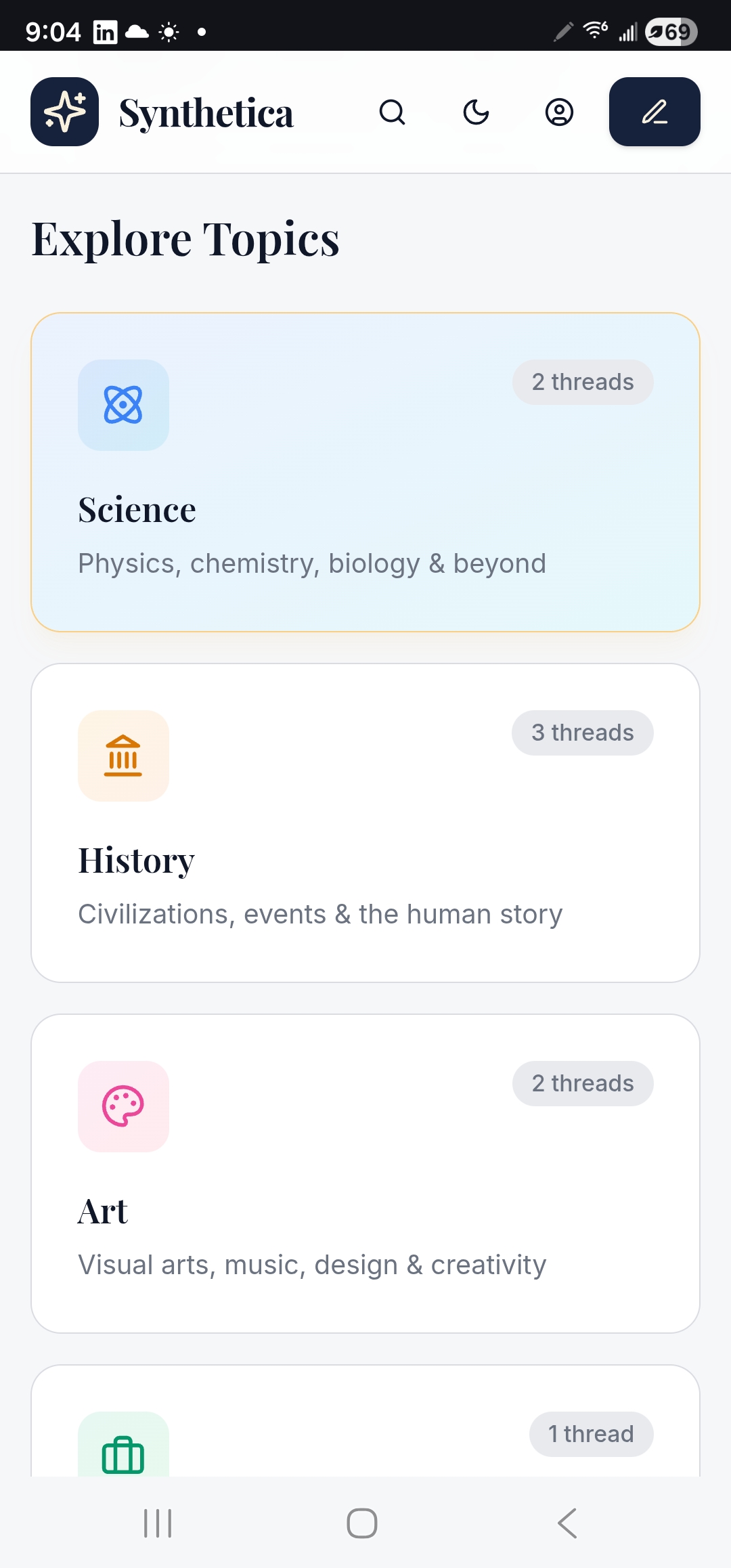731x1568 pixels.
Task: Open recent apps from navigation bar
Action: click(x=158, y=1523)
